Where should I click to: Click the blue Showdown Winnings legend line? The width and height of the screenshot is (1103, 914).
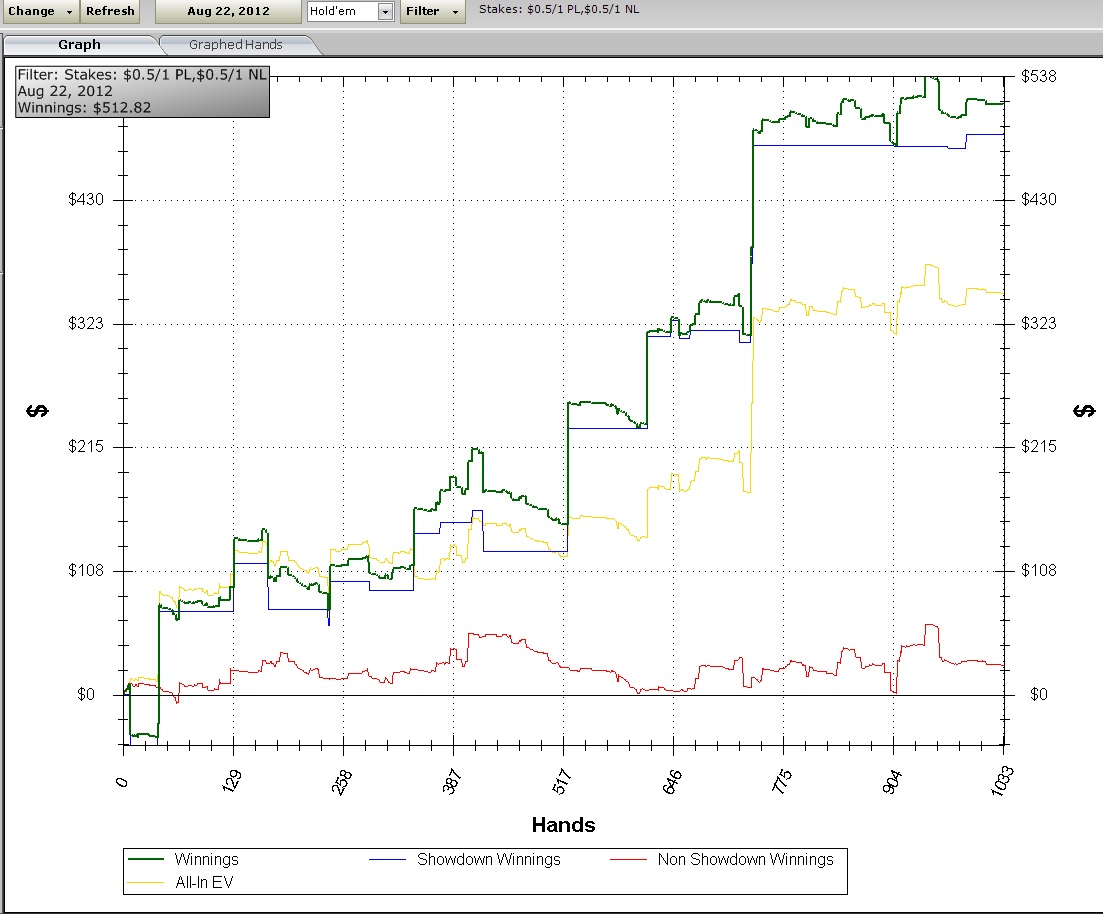389,859
